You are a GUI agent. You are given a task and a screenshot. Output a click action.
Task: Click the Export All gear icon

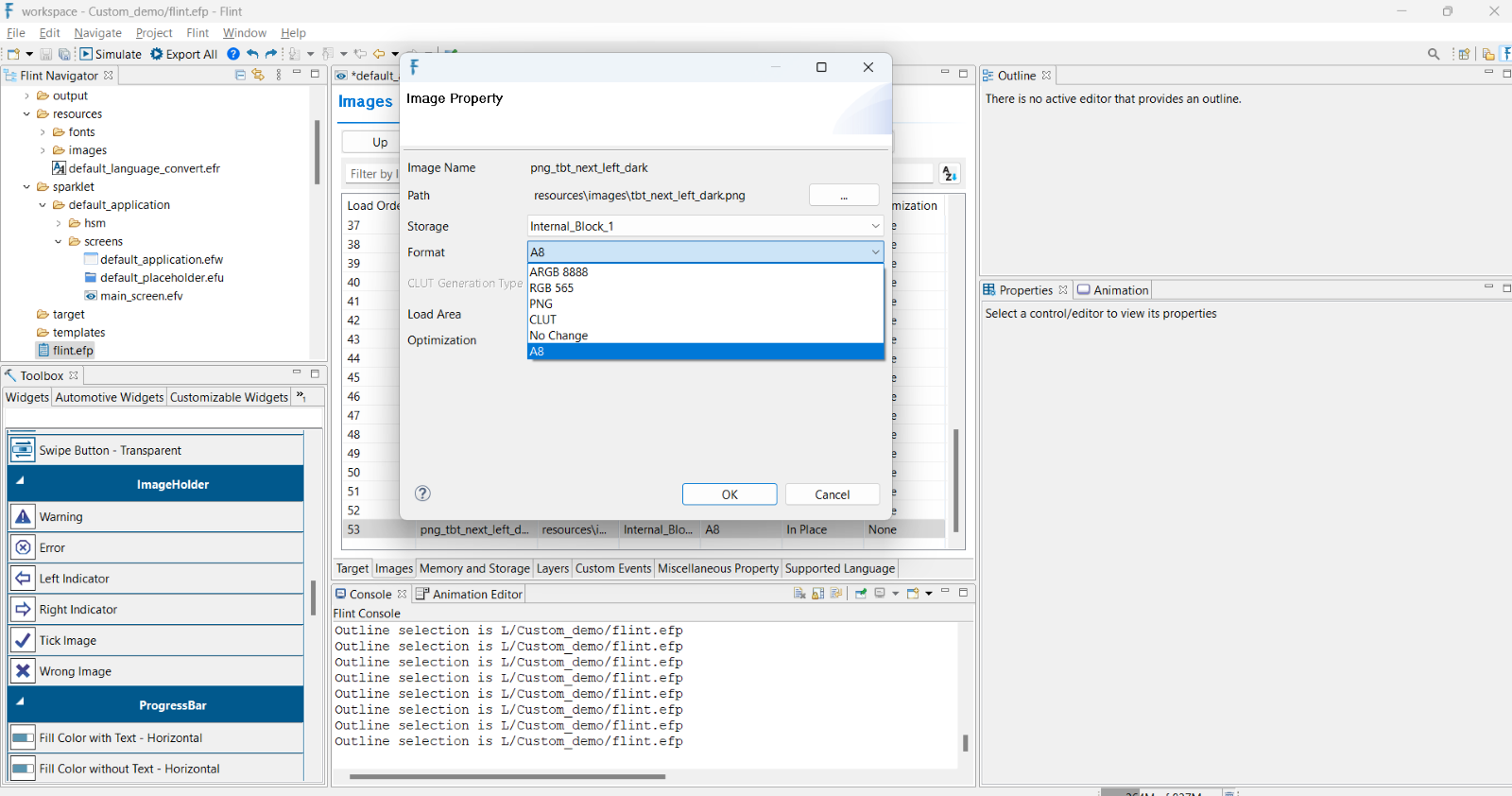[x=157, y=54]
